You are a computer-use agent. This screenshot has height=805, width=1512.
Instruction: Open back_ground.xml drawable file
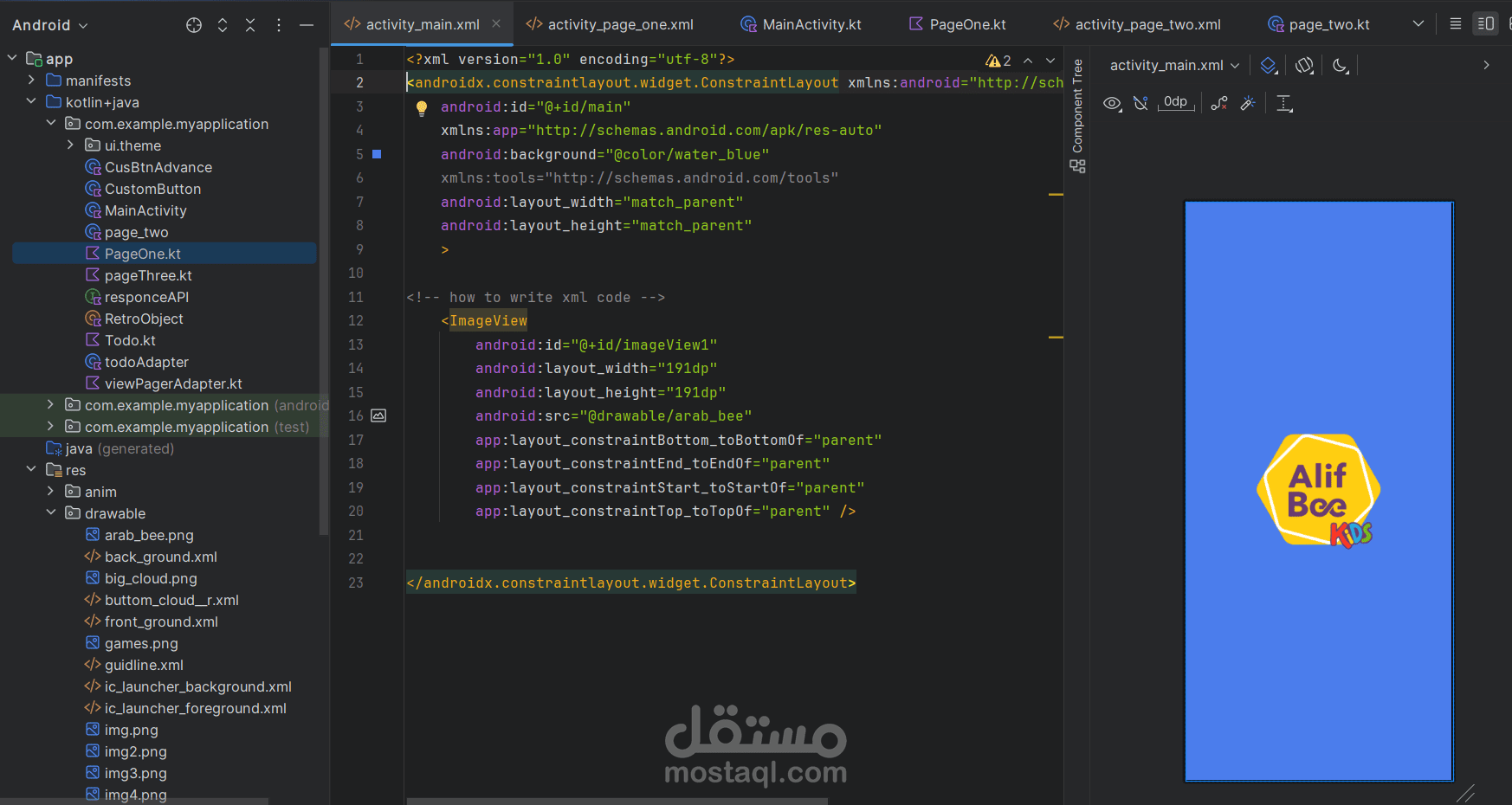click(151, 557)
